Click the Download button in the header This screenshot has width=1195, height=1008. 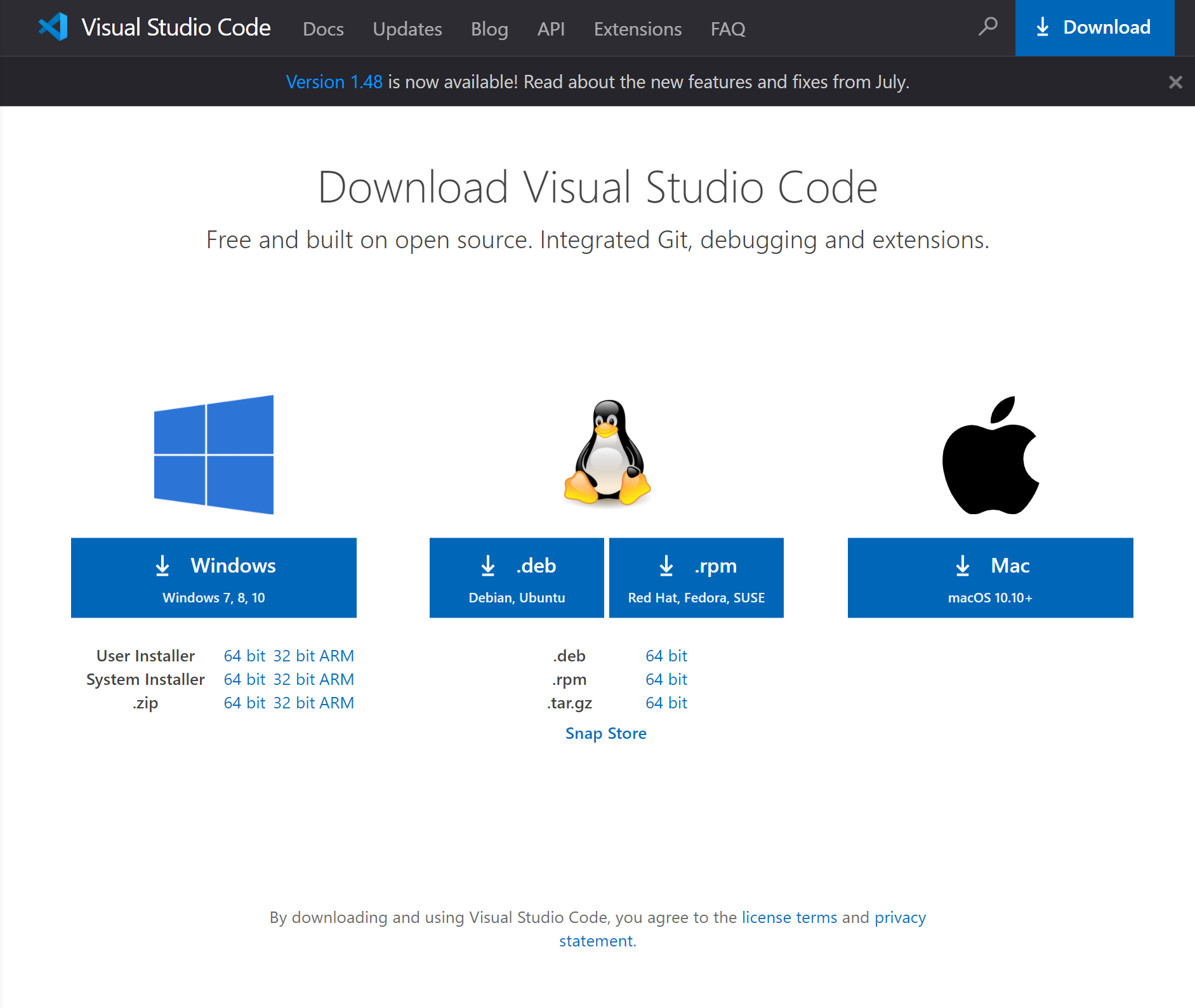(x=1095, y=28)
